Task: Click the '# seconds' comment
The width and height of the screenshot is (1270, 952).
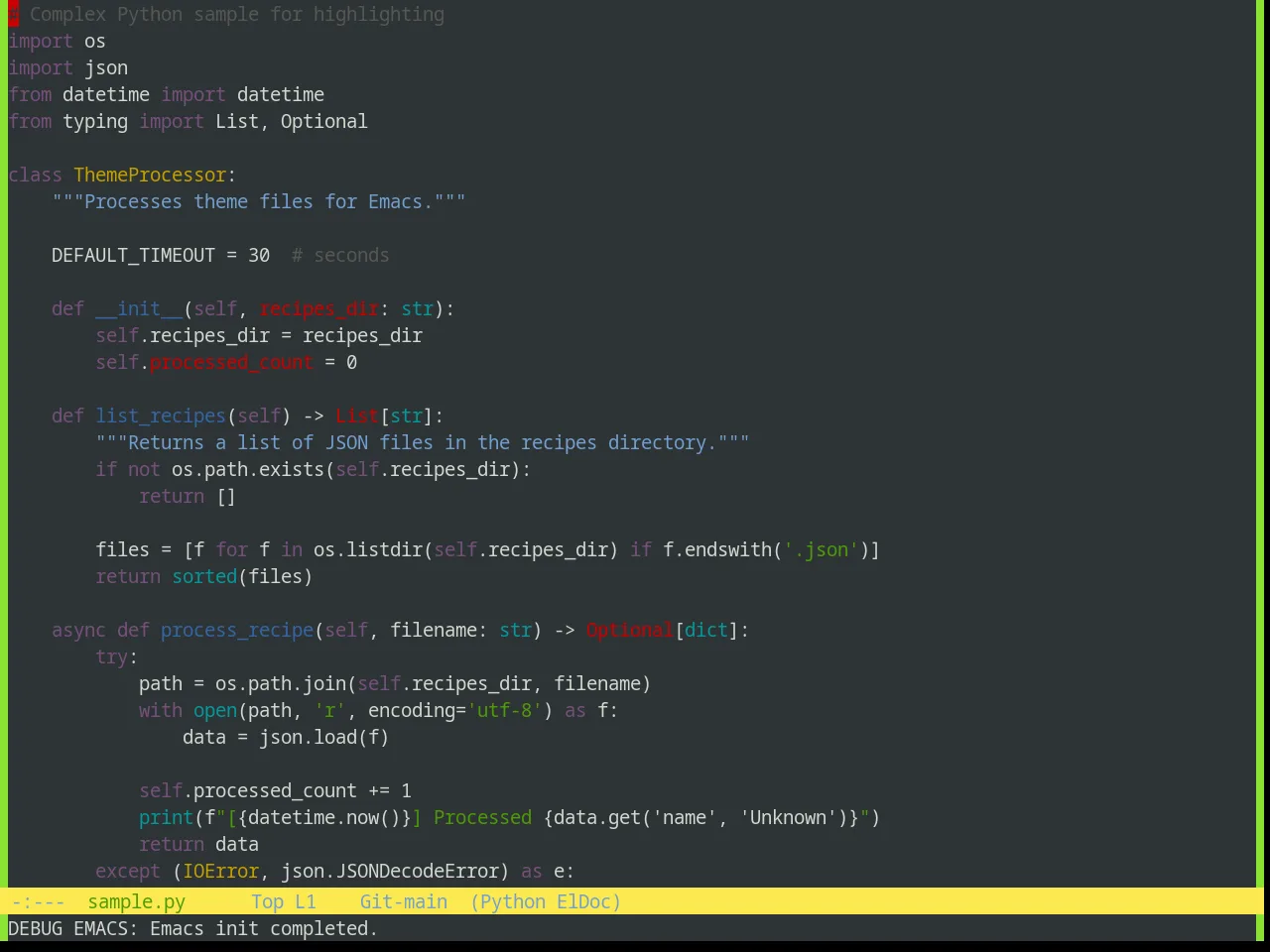Action: (340, 255)
